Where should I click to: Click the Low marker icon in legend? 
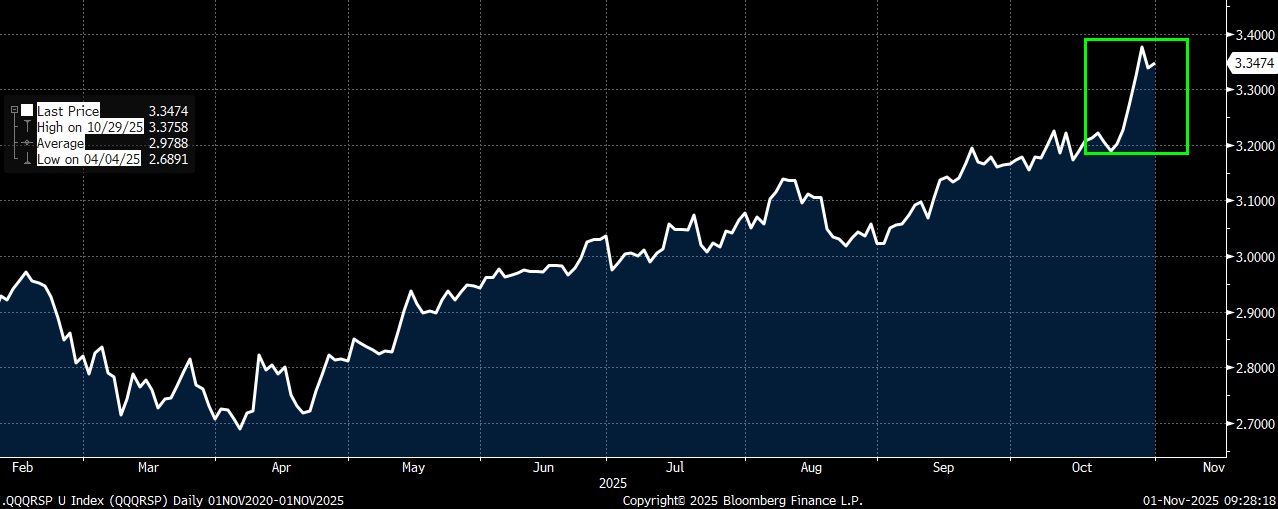pos(28,159)
